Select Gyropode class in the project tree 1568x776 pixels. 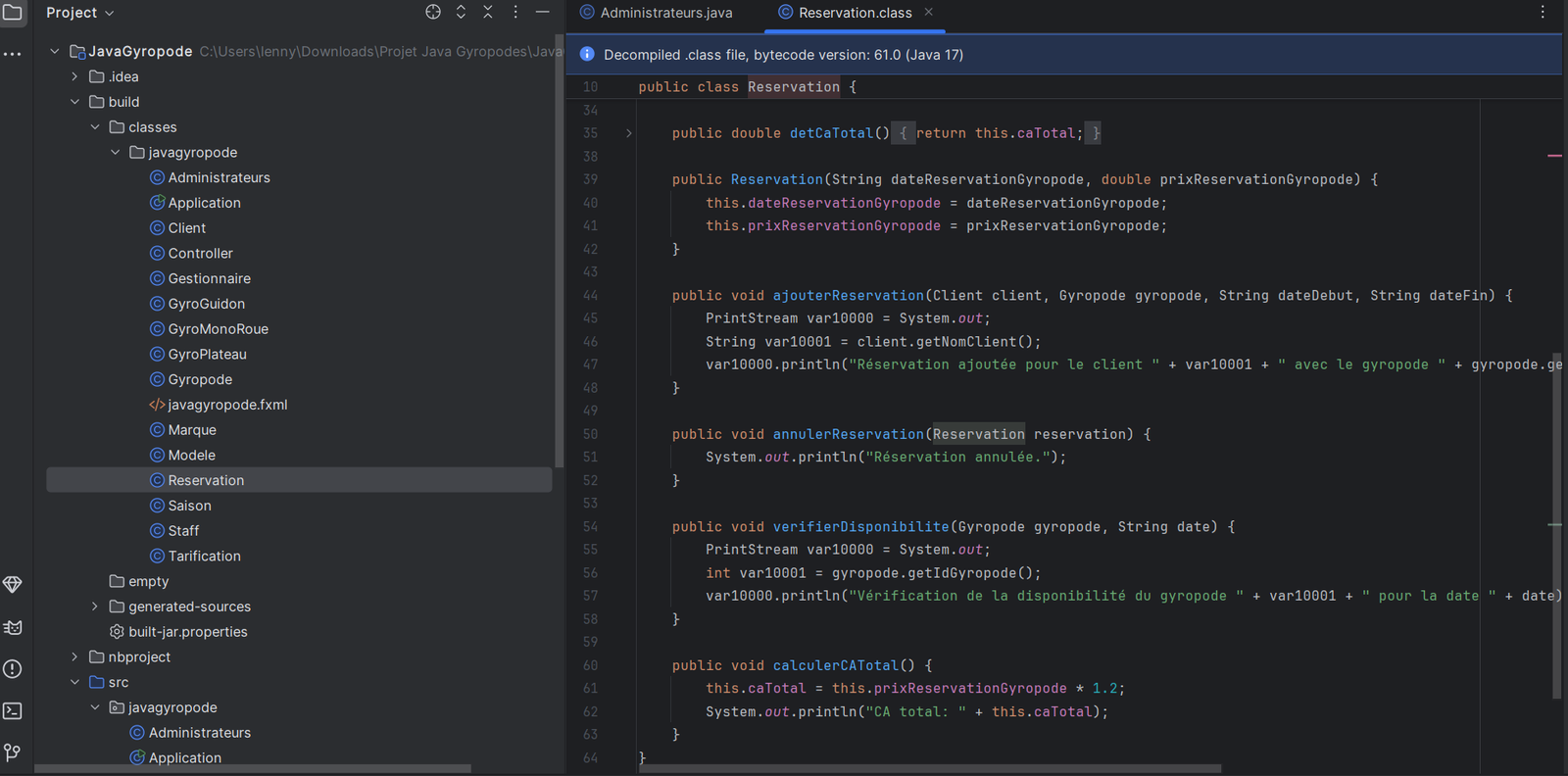coord(200,379)
